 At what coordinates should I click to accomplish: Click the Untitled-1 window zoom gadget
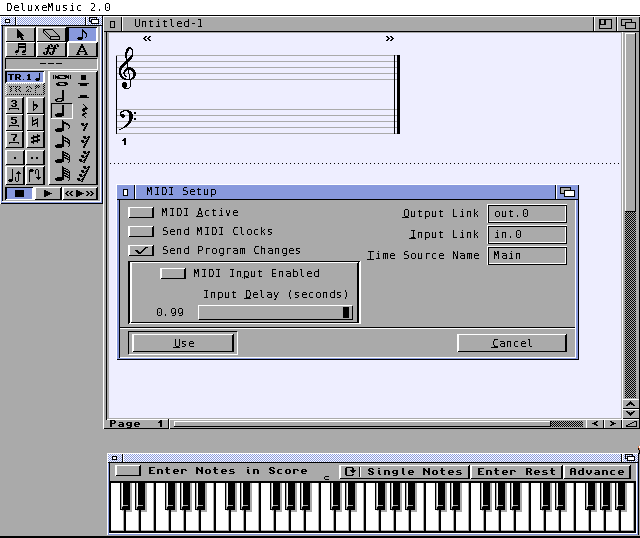coord(605,24)
